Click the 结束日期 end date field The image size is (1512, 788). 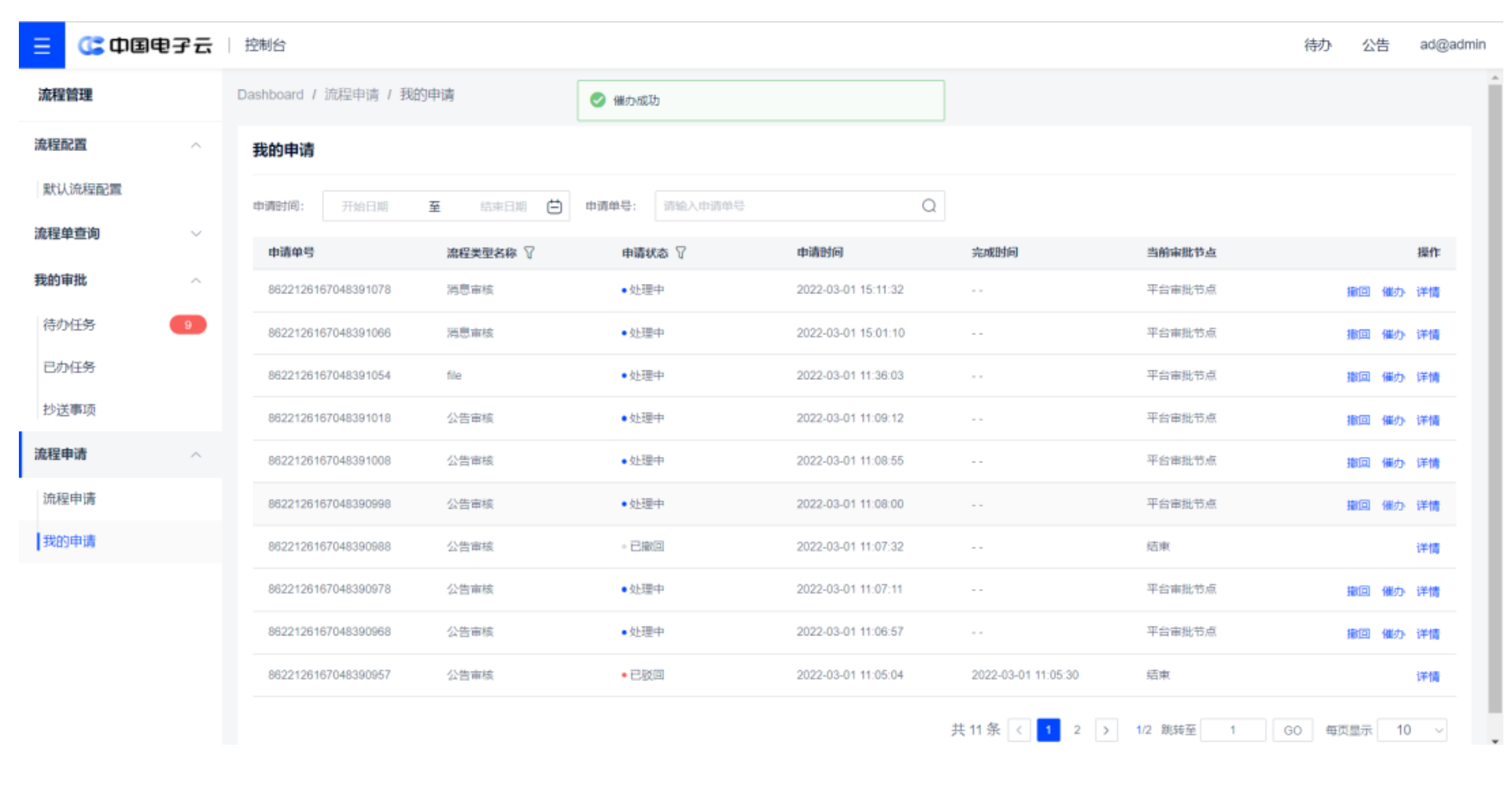tap(503, 206)
